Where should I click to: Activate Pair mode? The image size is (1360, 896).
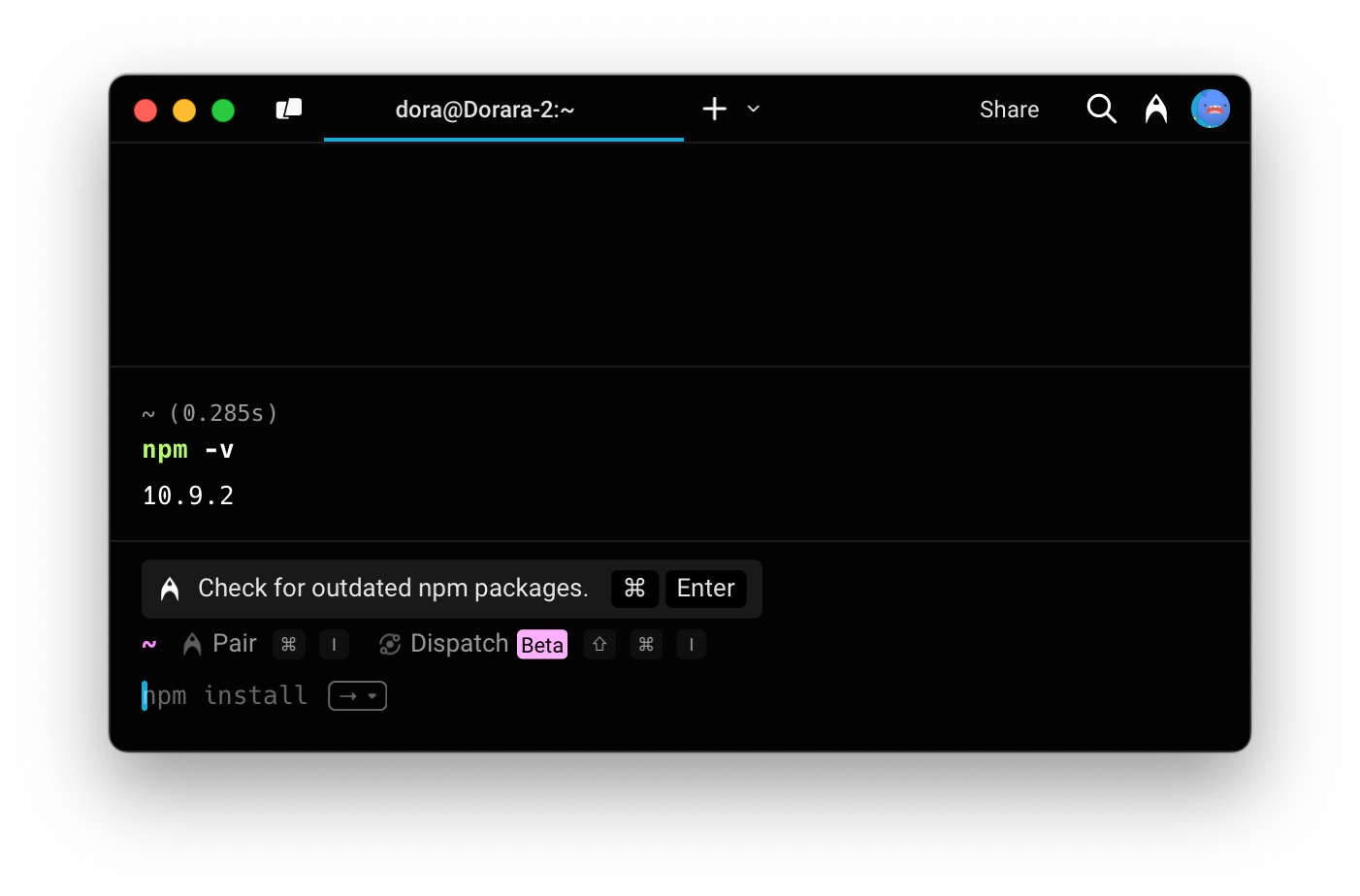point(220,644)
